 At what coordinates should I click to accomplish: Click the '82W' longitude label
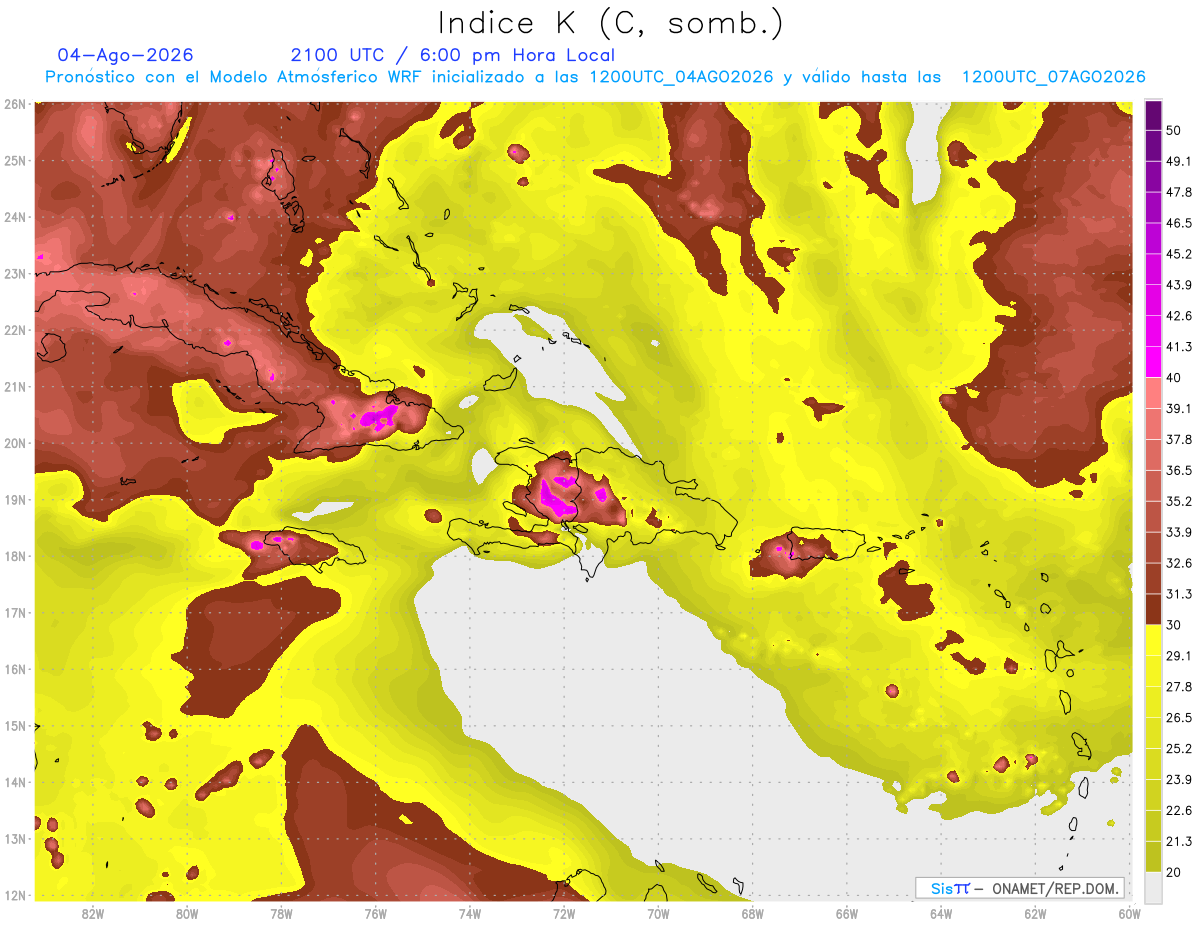point(92,912)
